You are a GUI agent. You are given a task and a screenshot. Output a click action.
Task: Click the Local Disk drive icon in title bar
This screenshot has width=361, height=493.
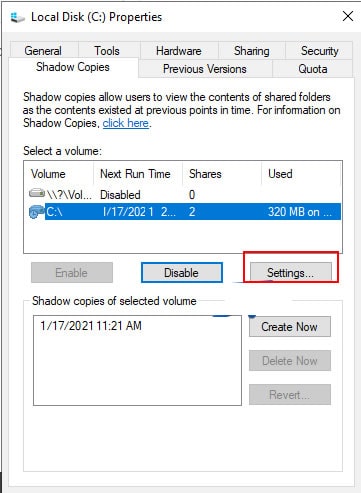[17, 17]
